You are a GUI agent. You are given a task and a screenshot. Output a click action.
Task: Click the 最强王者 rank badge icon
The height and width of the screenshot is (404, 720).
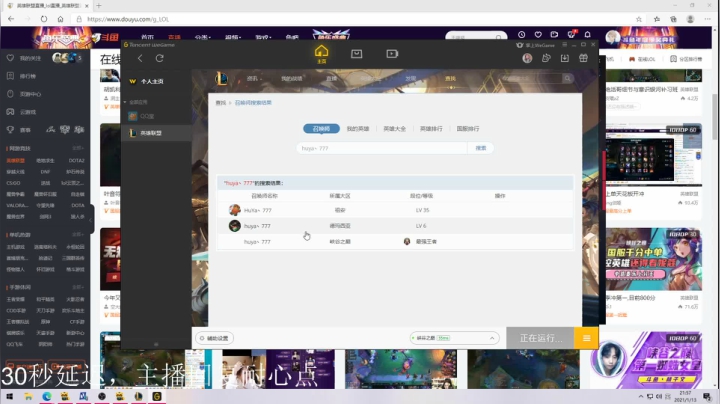pos(407,241)
